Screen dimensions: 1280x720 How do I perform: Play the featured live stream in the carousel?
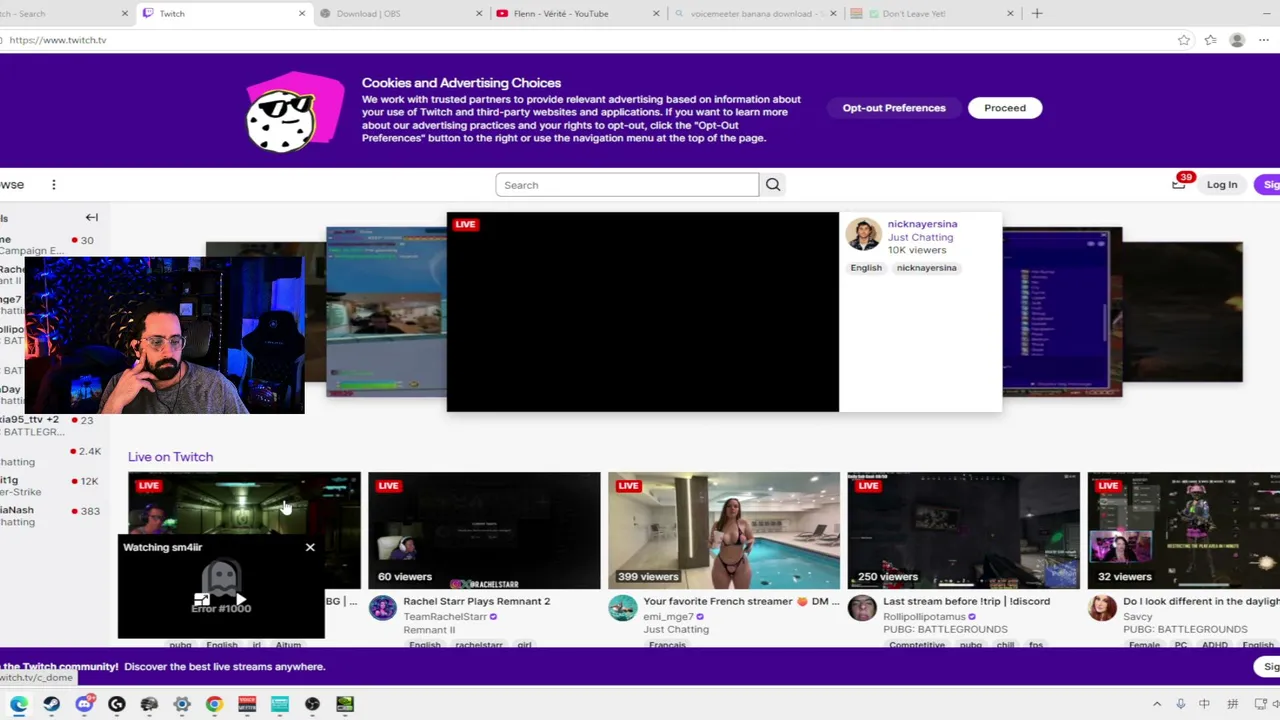point(642,312)
